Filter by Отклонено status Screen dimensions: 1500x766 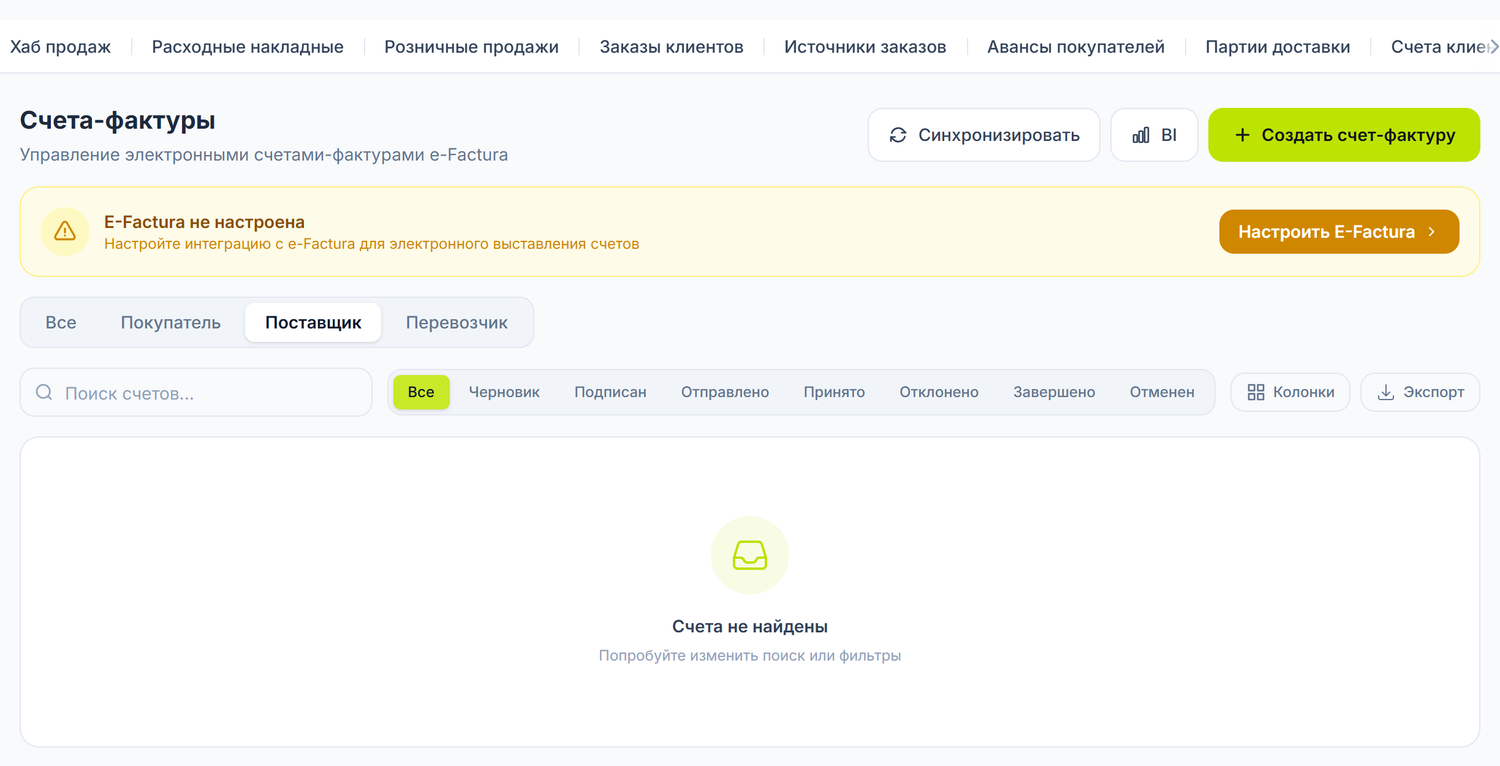tap(939, 392)
